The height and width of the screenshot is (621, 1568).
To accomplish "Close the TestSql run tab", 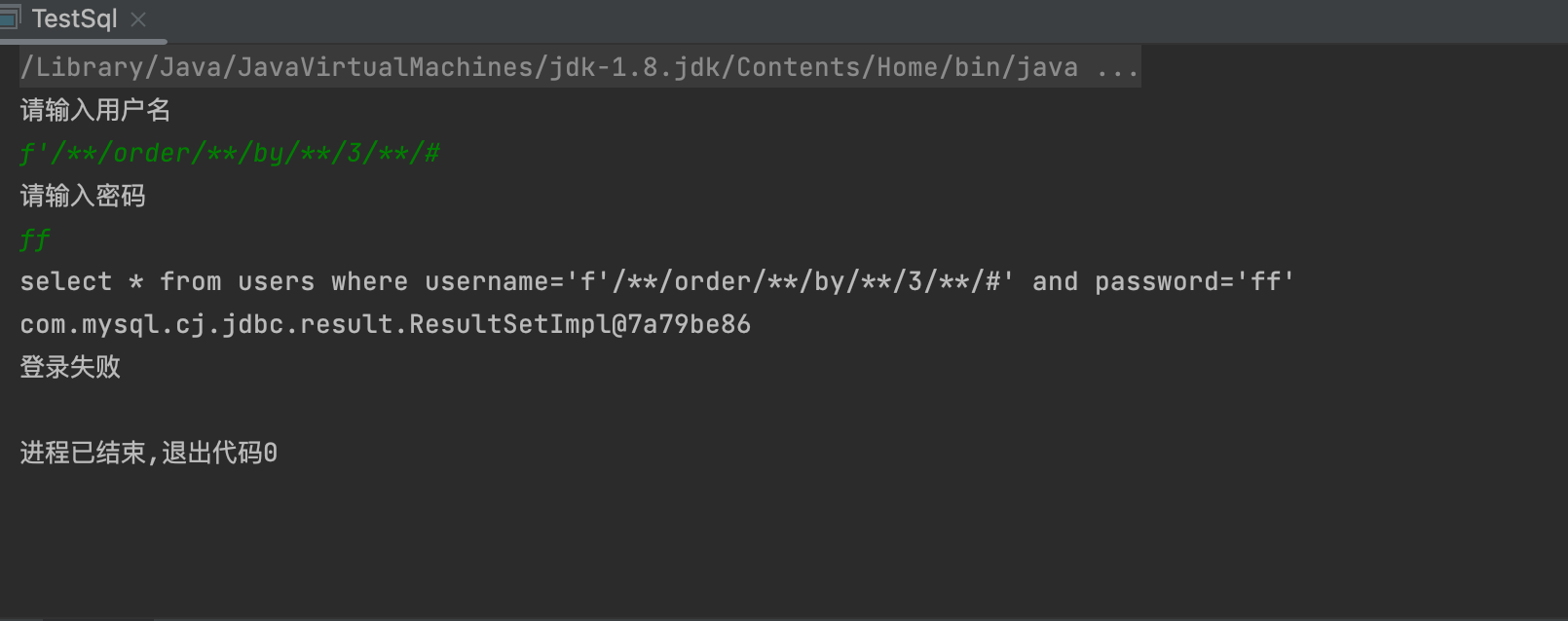I will pos(138,19).
